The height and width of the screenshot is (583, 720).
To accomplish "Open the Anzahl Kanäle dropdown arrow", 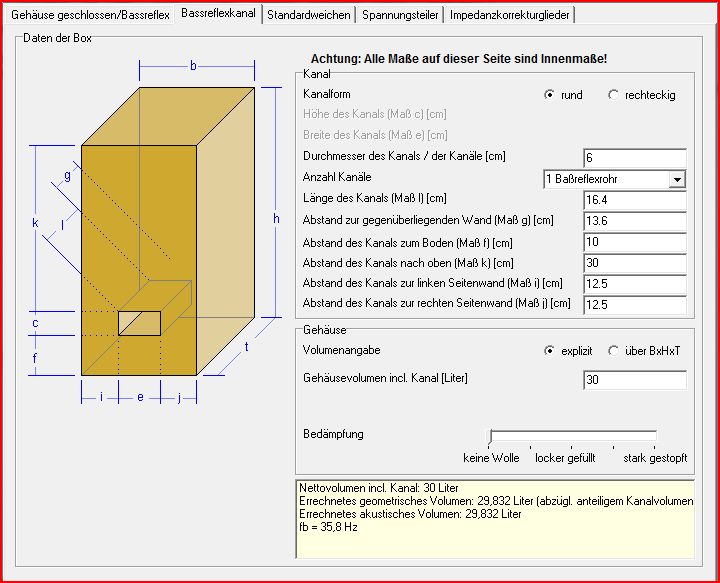I will (677, 179).
